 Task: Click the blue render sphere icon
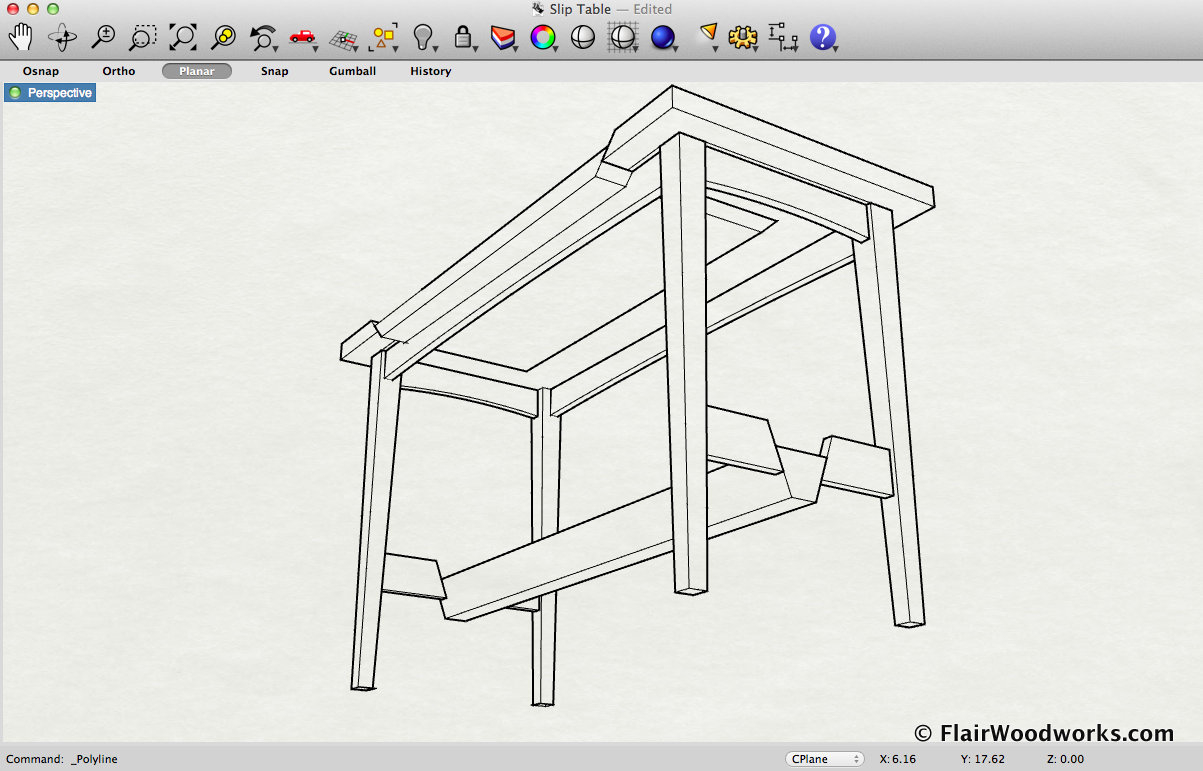coord(662,38)
